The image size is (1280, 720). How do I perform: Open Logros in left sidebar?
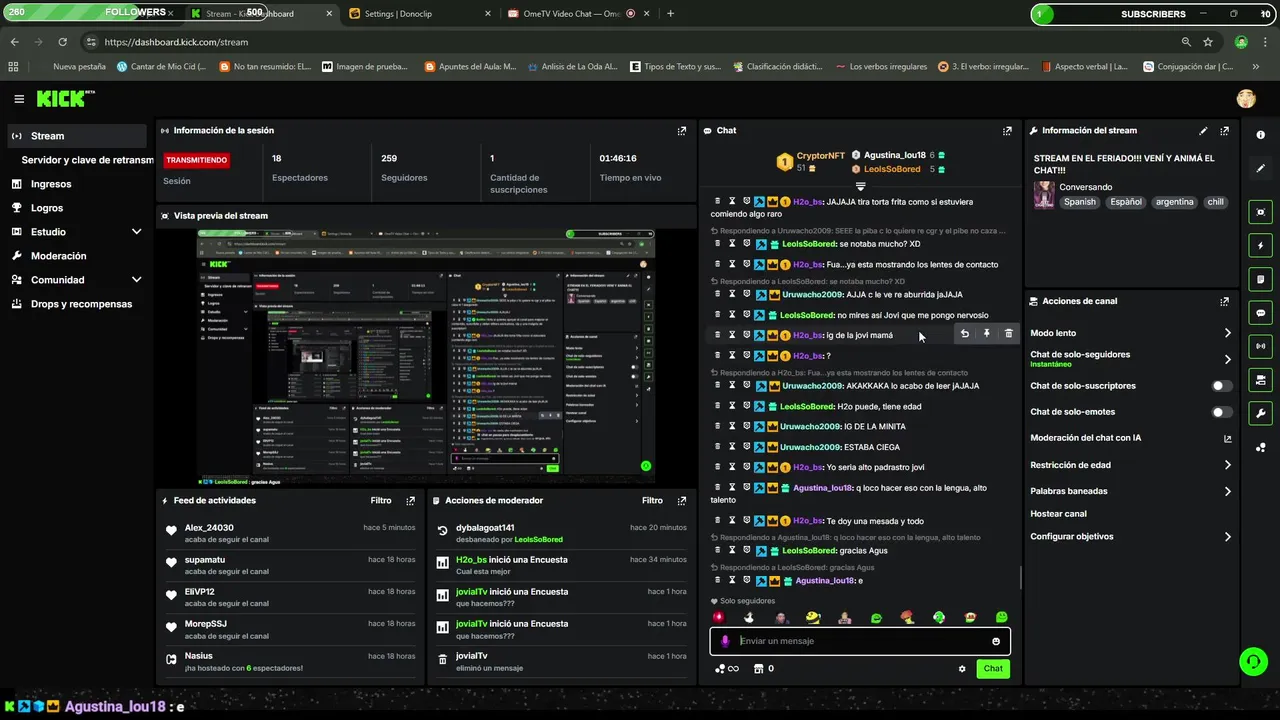[x=47, y=208]
